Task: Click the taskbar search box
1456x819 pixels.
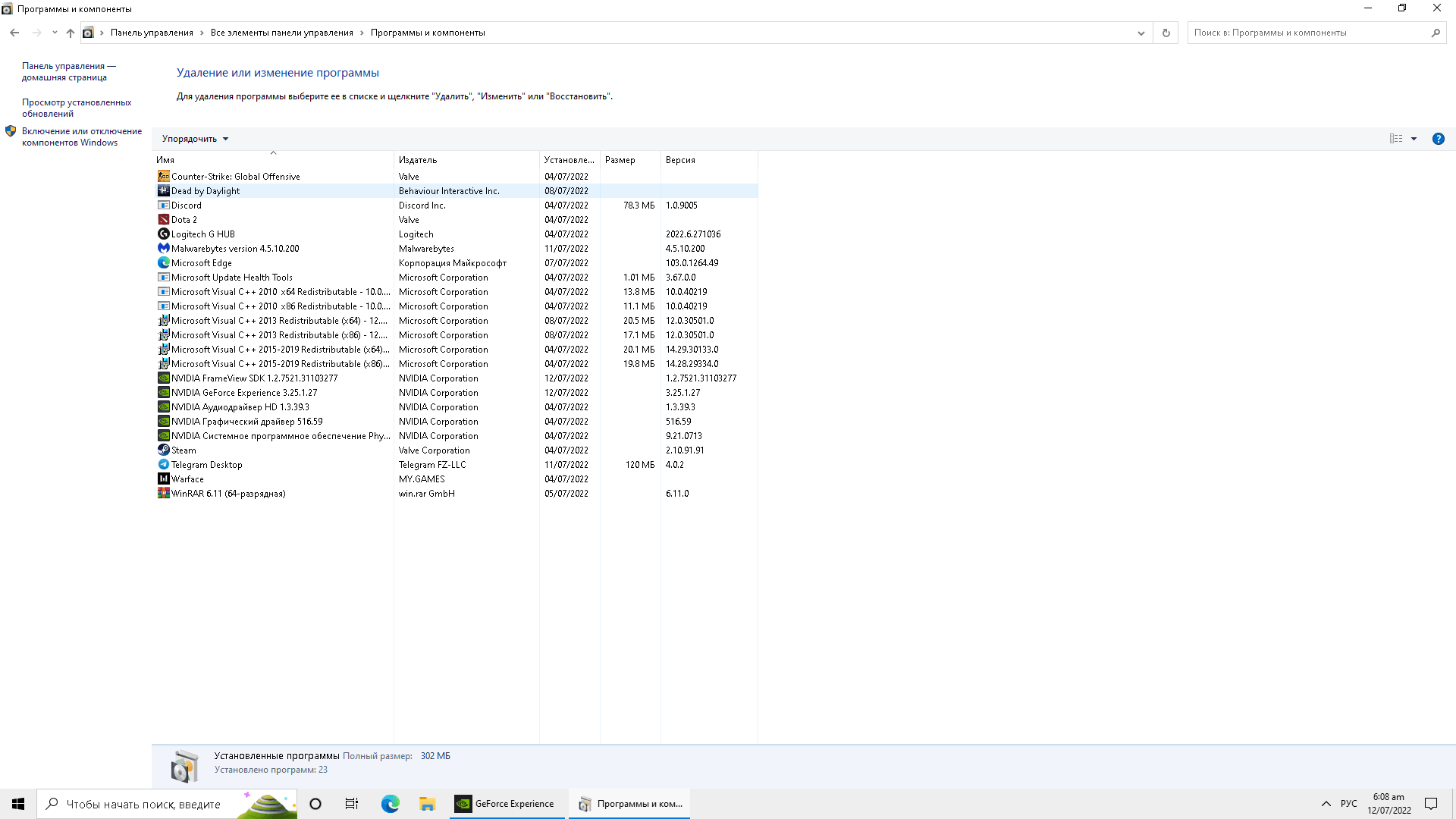Action: (167, 804)
